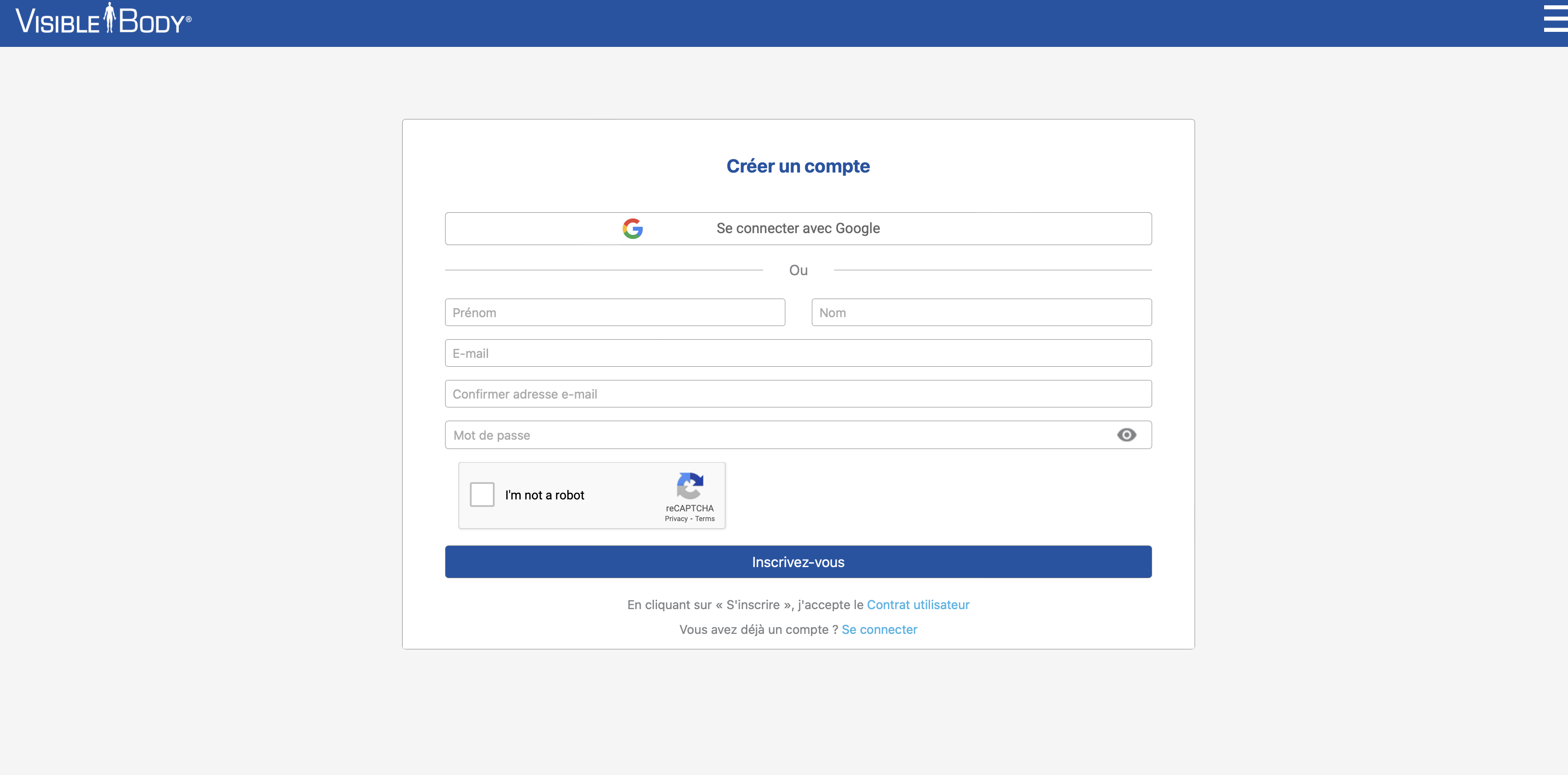Image resolution: width=1568 pixels, height=775 pixels.
Task: Check the I'm not a robot box
Action: tap(482, 495)
